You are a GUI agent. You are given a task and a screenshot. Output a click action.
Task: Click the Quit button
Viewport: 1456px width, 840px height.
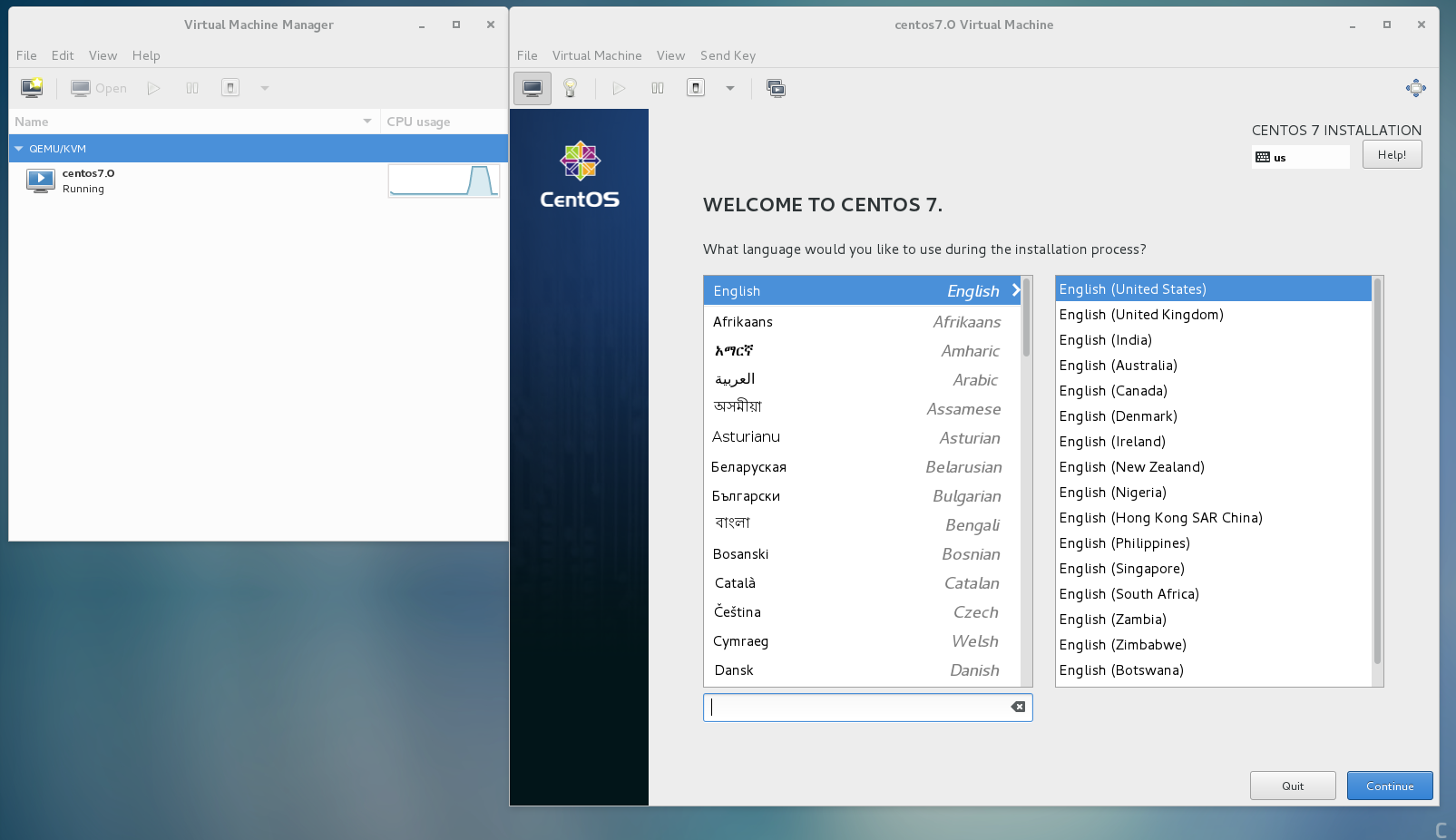pos(1293,786)
